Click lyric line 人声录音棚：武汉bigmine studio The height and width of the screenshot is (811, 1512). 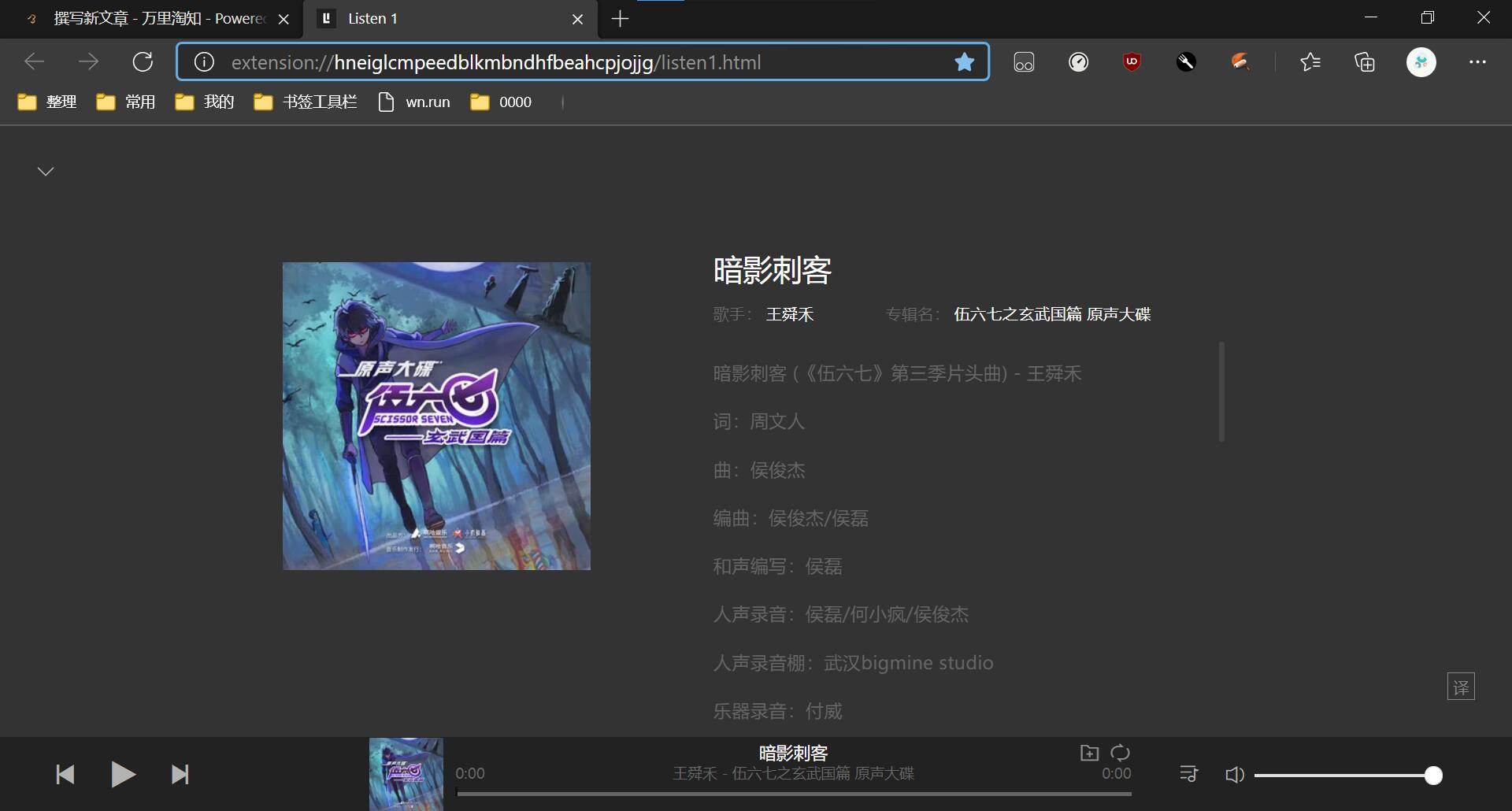pos(853,663)
